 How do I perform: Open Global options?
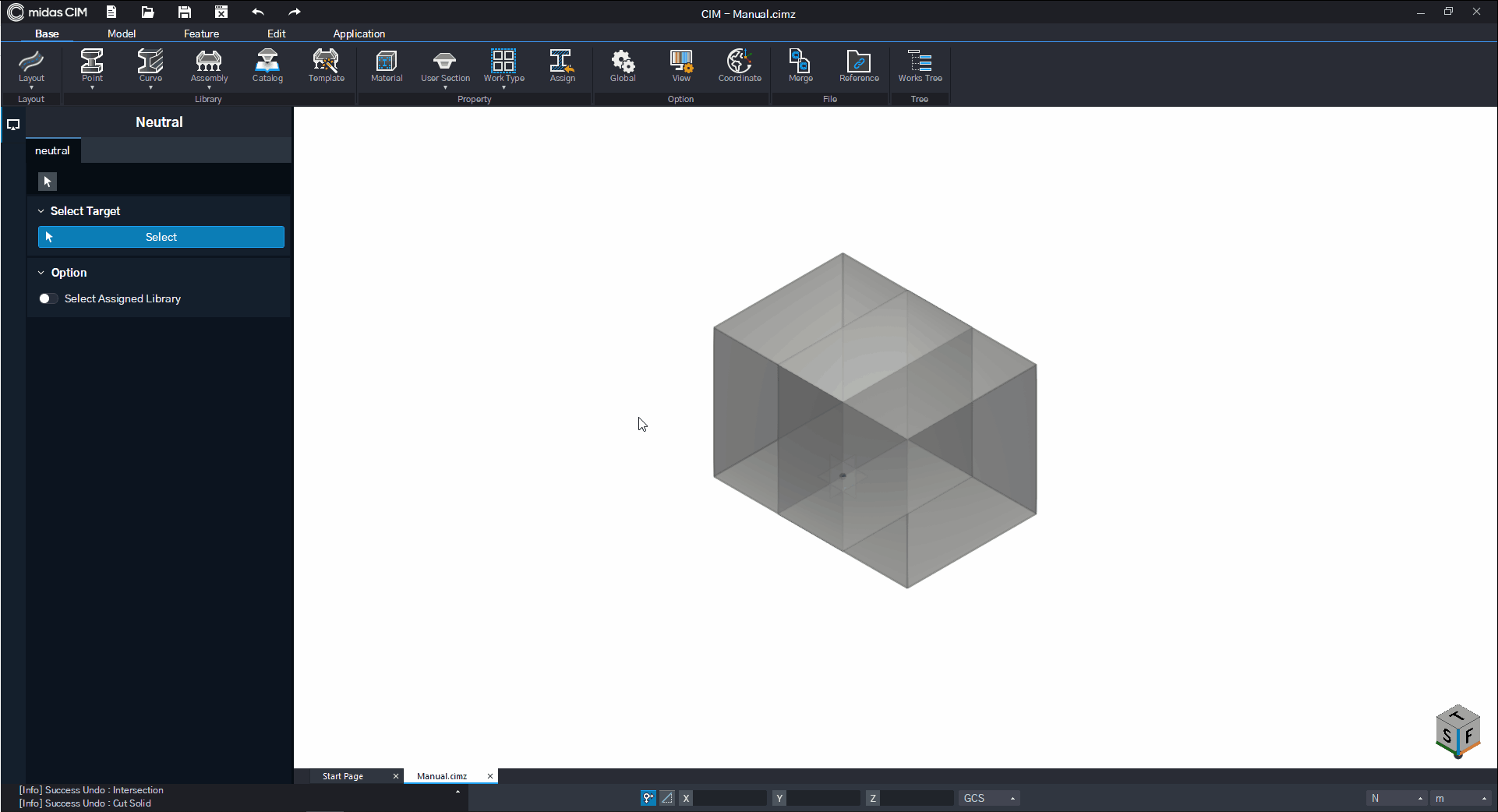[623, 65]
